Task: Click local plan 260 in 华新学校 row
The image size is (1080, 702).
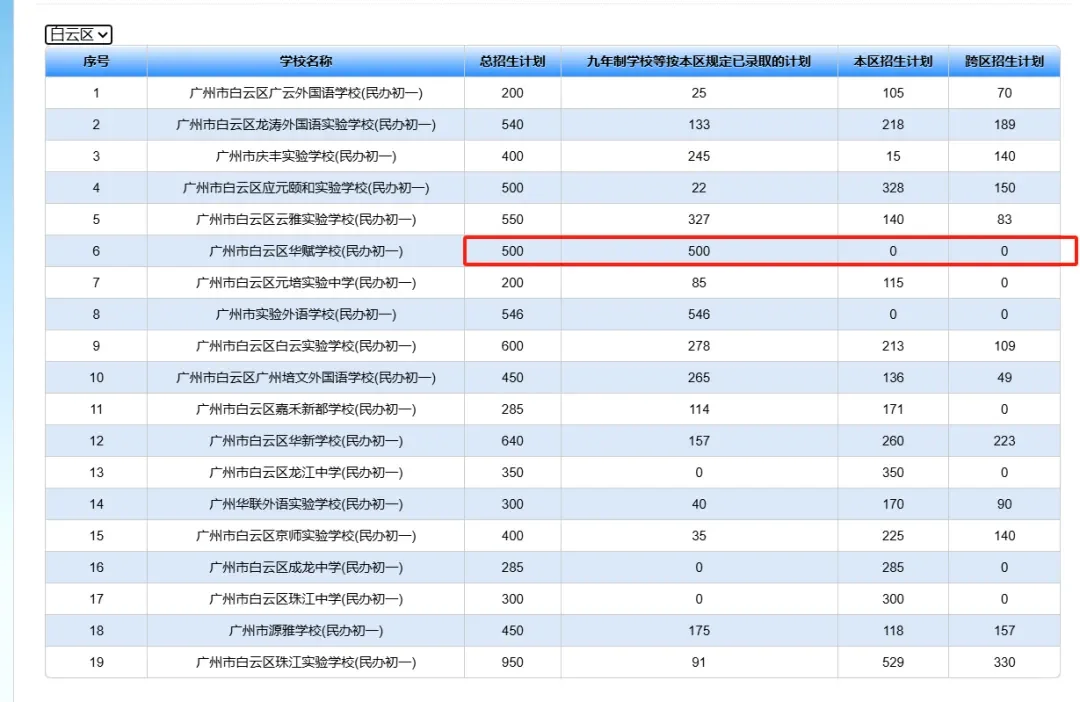Action: click(893, 442)
